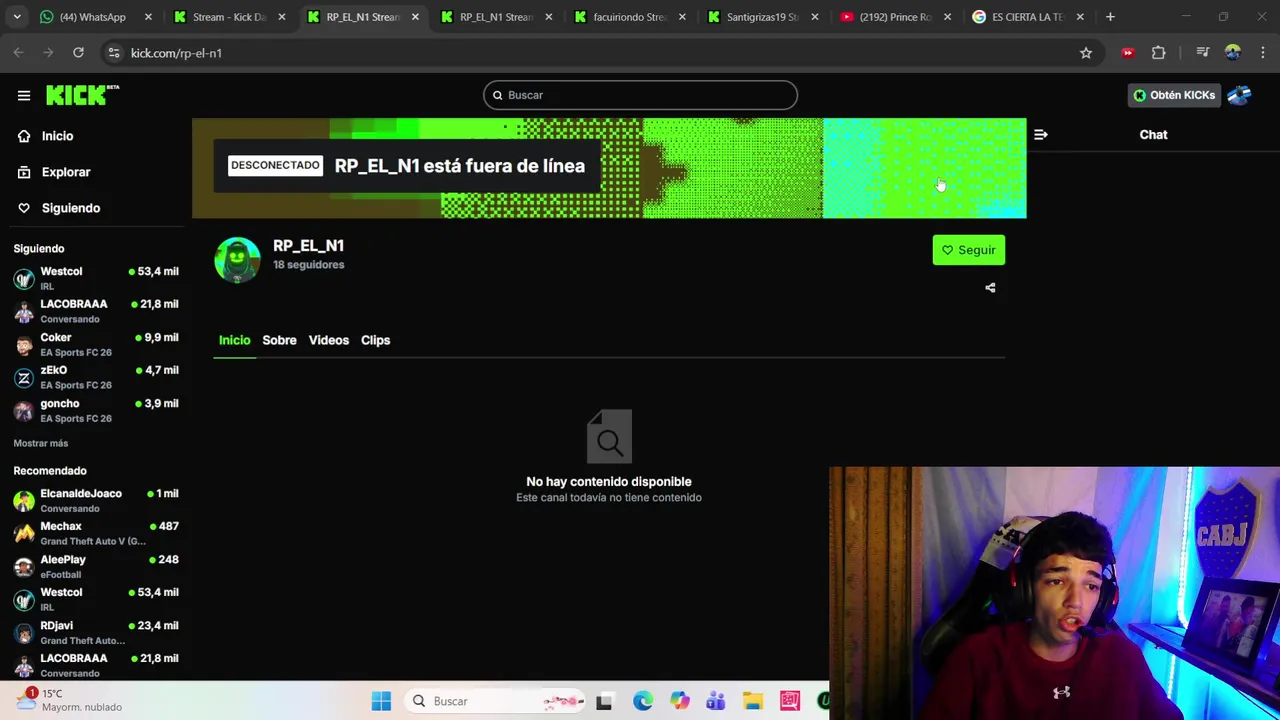This screenshot has width=1280, height=720.
Task: Open RP_EL_N1 channel avatar
Action: pyautogui.click(x=237, y=260)
